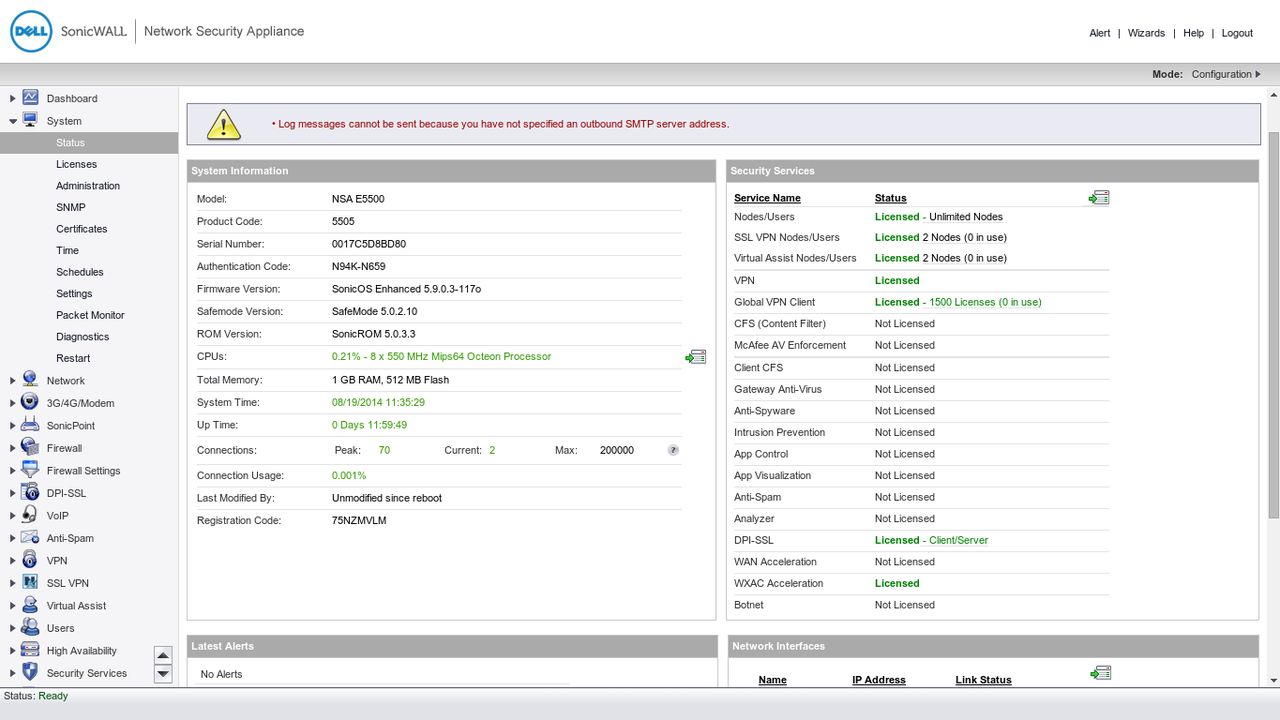Open the Time settings page

(x=67, y=250)
